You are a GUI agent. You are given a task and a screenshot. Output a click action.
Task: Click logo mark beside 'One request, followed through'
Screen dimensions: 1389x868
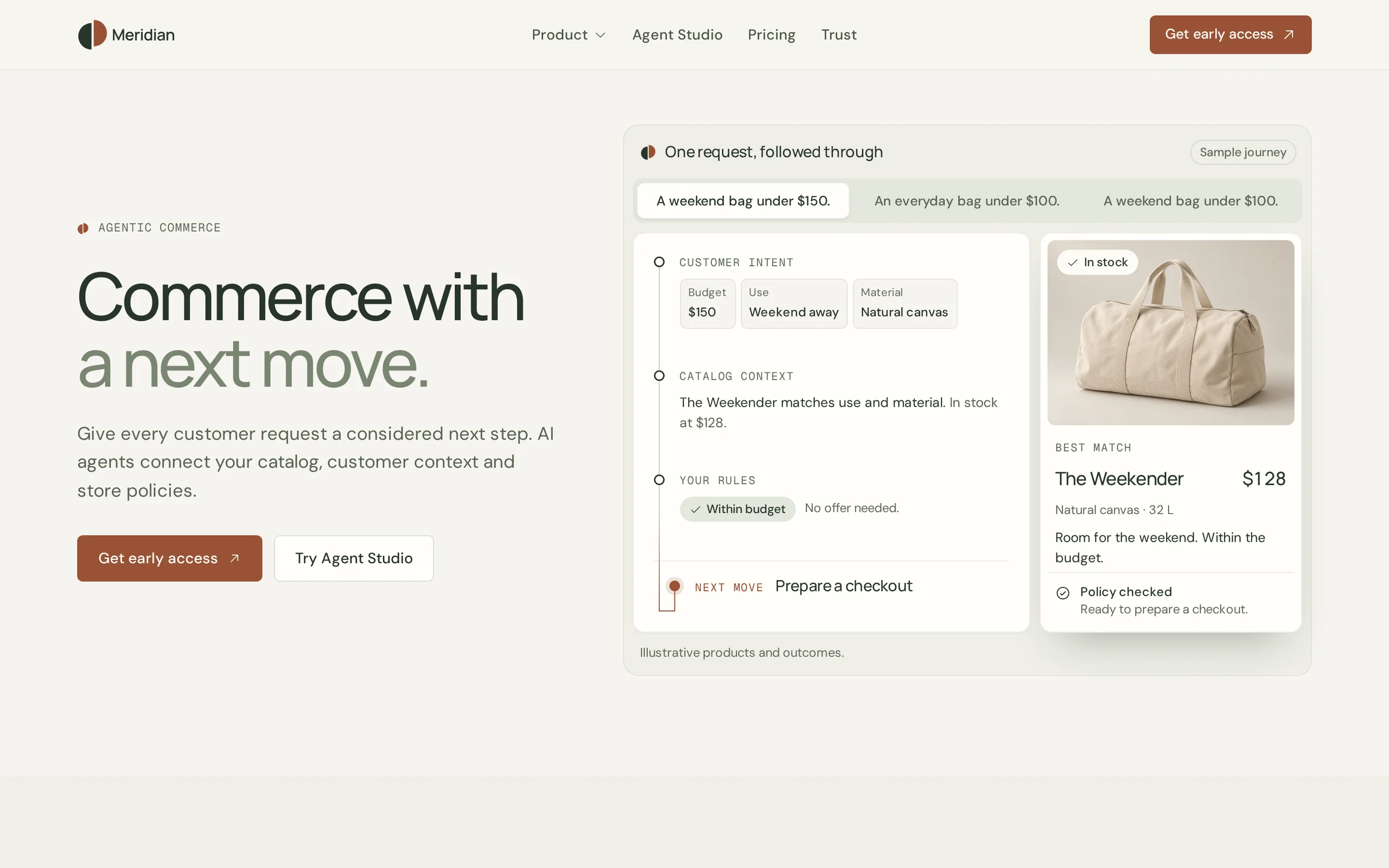(x=648, y=152)
